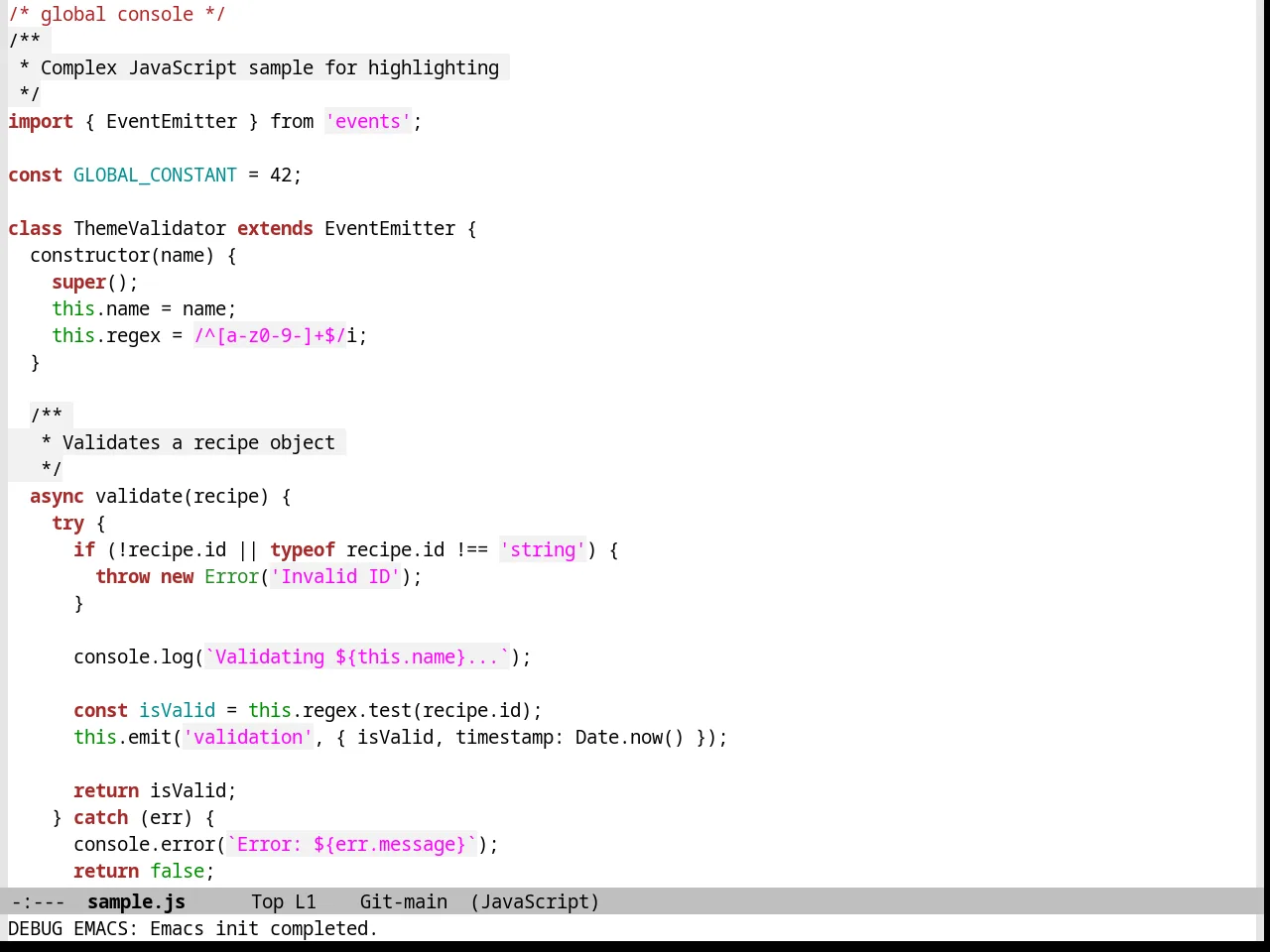This screenshot has height=952, width=1270.
Task: Click the Git-main version control indicator
Action: pos(404,901)
